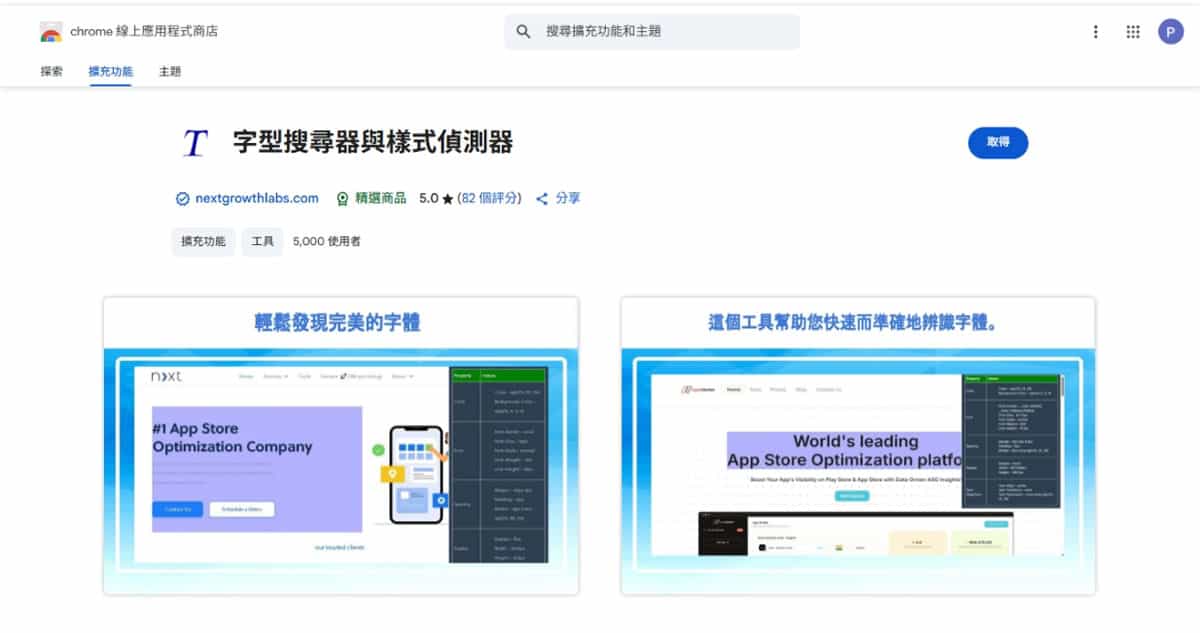Image resolution: width=1200 pixels, height=633 pixels.
Task: Open the first screenshot 輕鬆發現完美的字體
Action: tap(341, 446)
